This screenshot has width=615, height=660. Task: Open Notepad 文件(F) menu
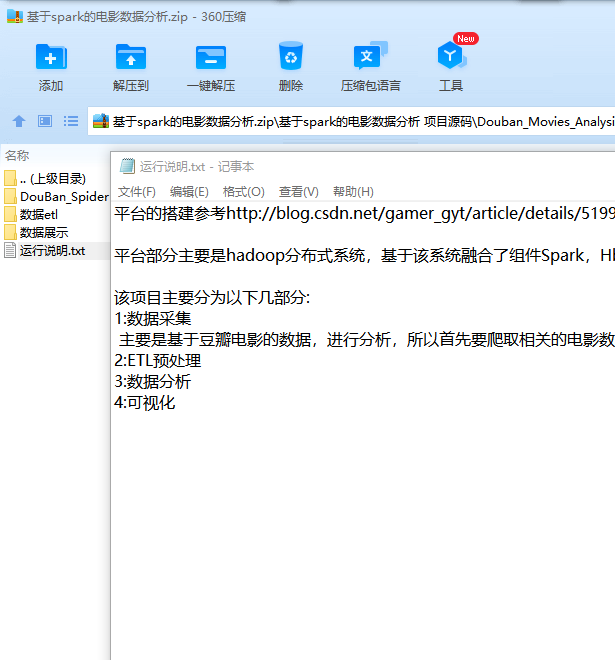[x=136, y=192]
